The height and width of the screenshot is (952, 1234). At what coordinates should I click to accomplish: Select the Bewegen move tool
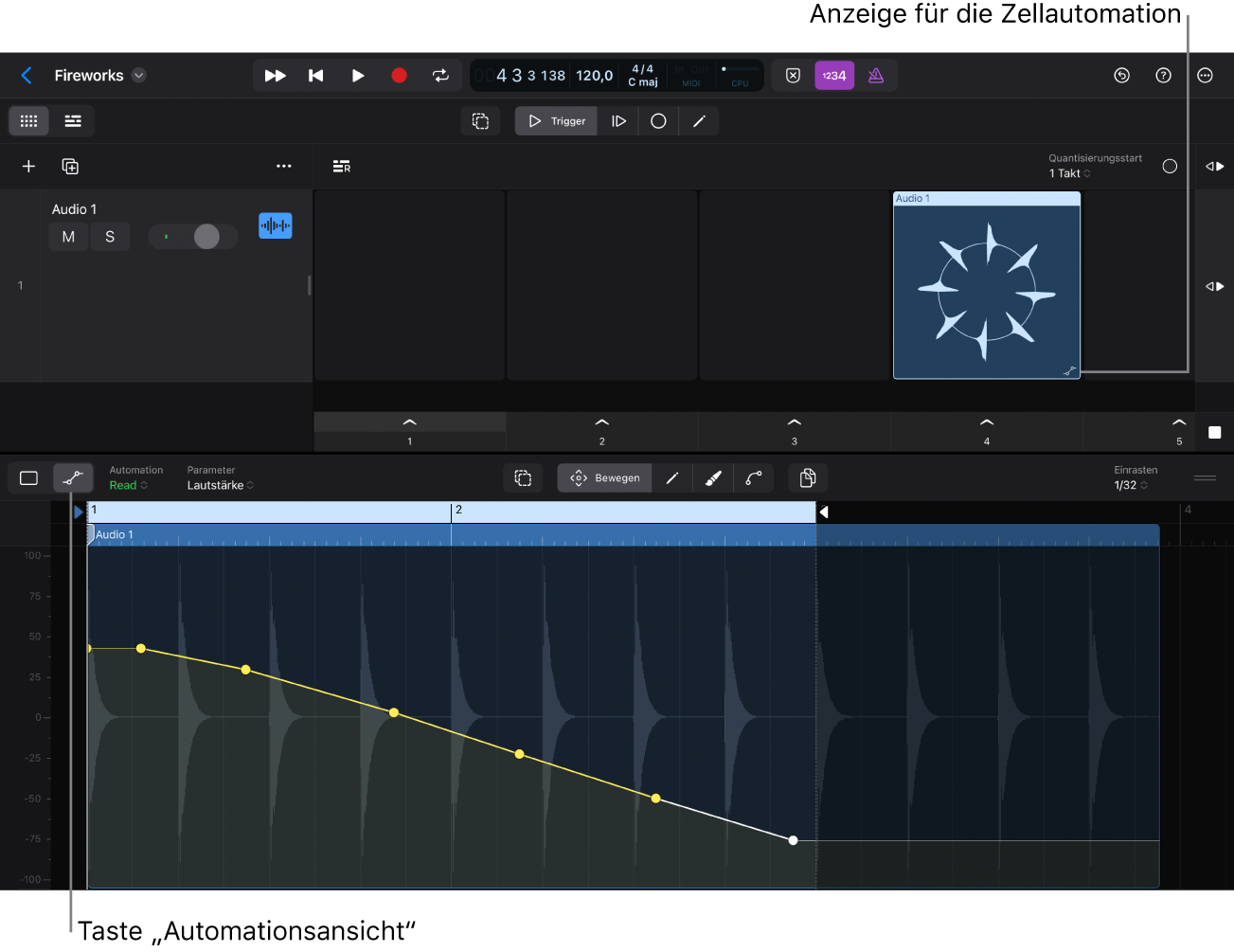(605, 478)
